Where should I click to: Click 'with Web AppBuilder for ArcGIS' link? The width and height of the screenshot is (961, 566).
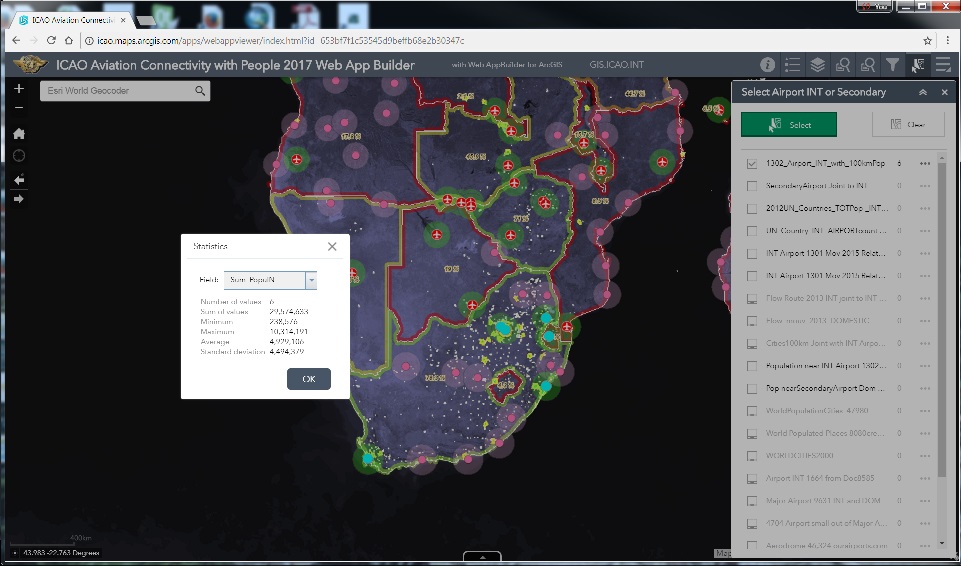(x=507, y=65)
